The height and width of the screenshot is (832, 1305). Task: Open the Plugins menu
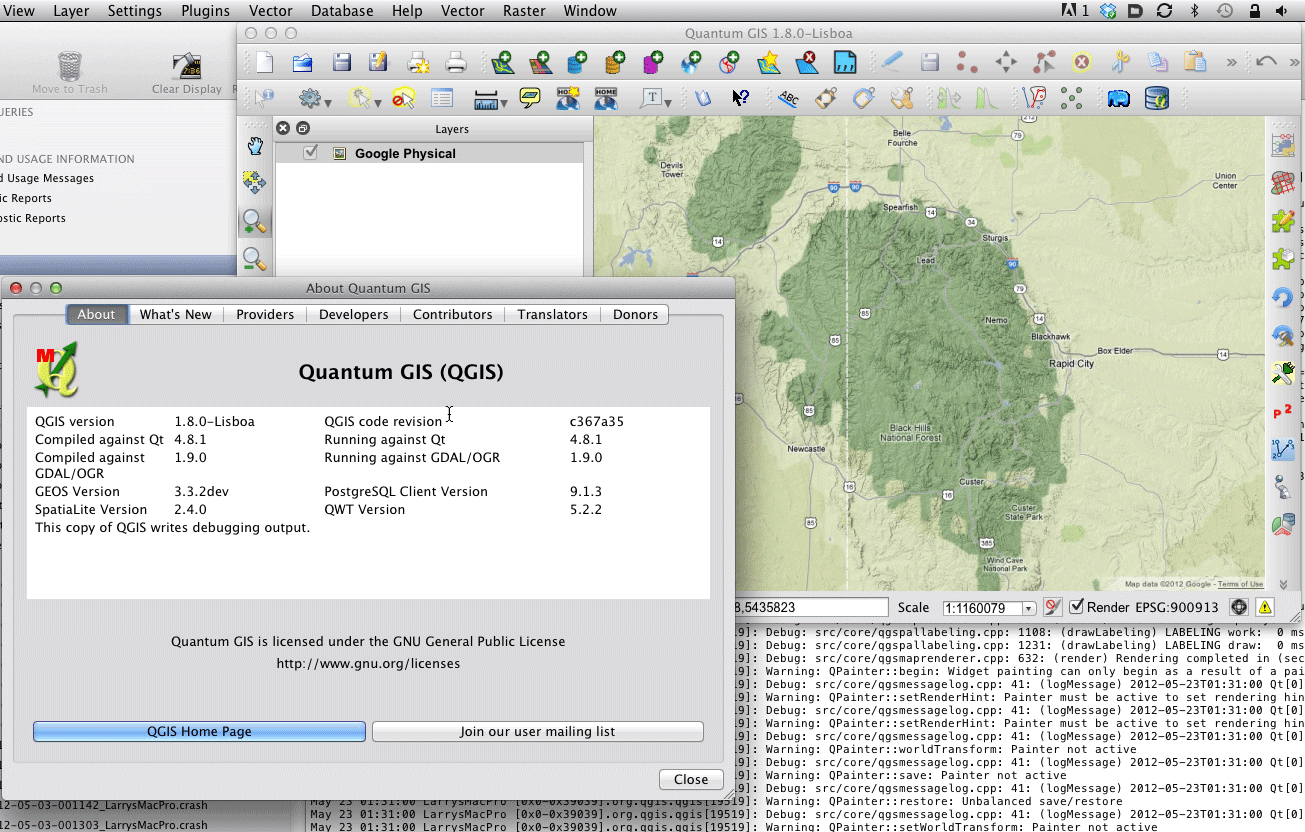pos(205,11)
